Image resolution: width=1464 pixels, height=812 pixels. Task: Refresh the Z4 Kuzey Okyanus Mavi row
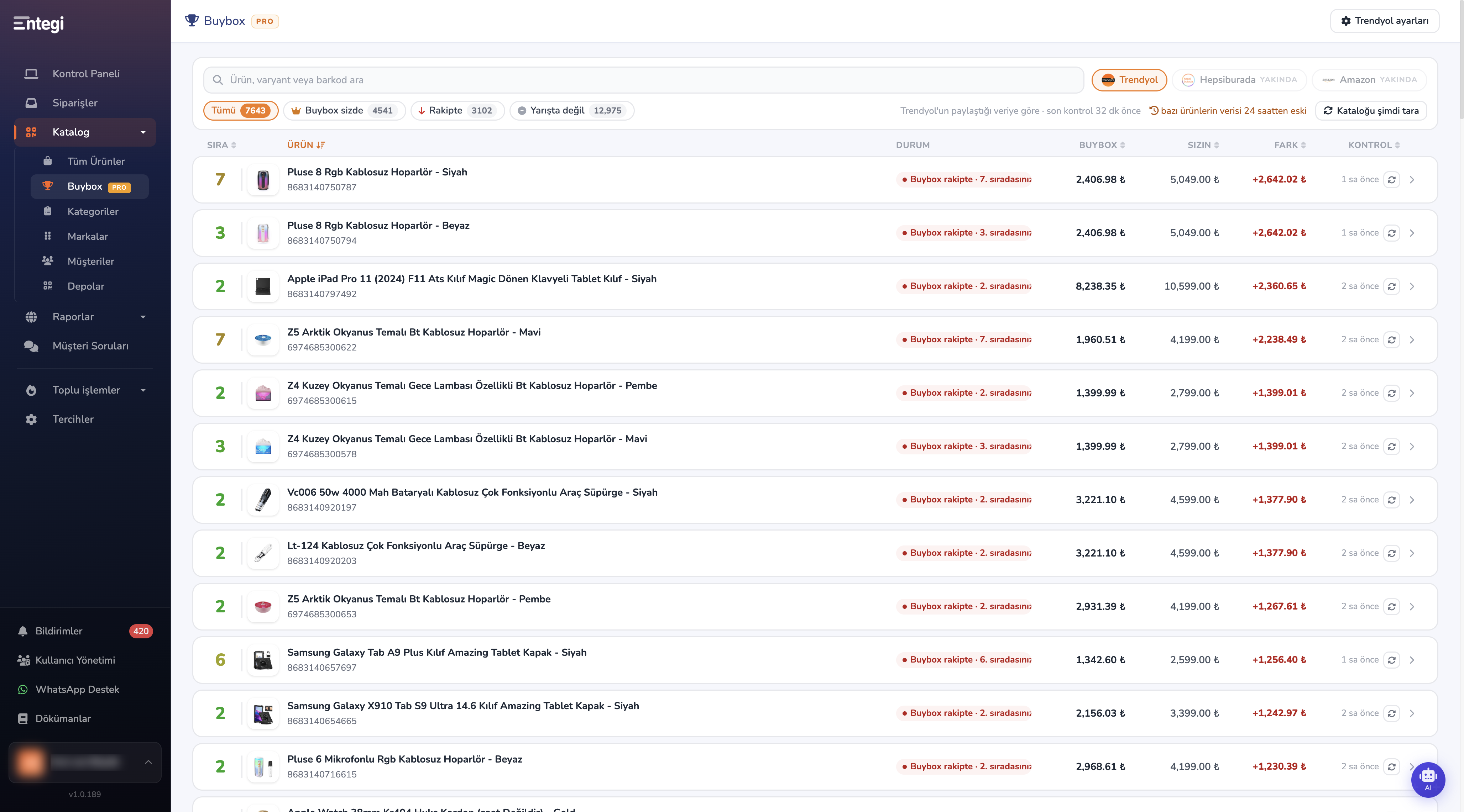[x=1392, y=446]
